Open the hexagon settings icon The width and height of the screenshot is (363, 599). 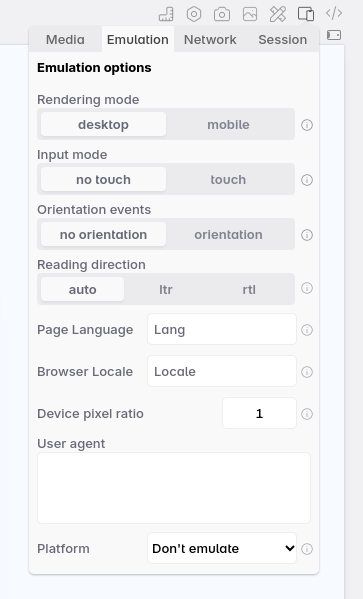tap(194, 14)
